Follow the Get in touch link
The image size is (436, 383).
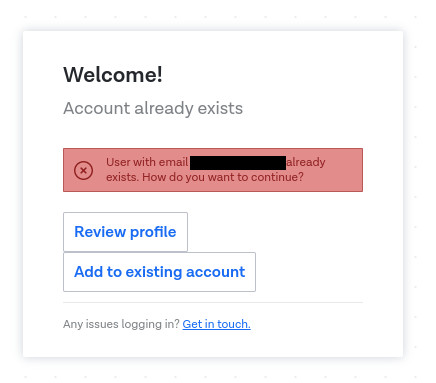217,324
